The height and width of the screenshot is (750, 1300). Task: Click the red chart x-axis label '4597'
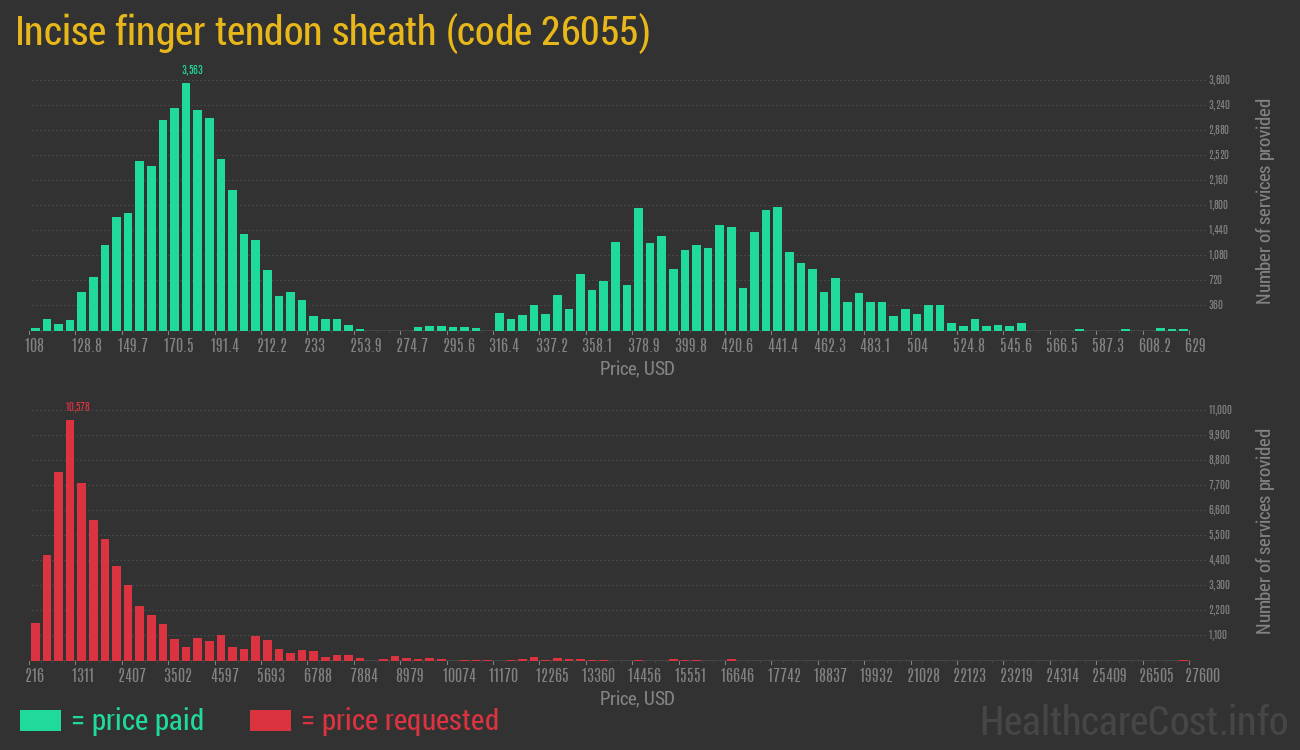coord(225,676)
